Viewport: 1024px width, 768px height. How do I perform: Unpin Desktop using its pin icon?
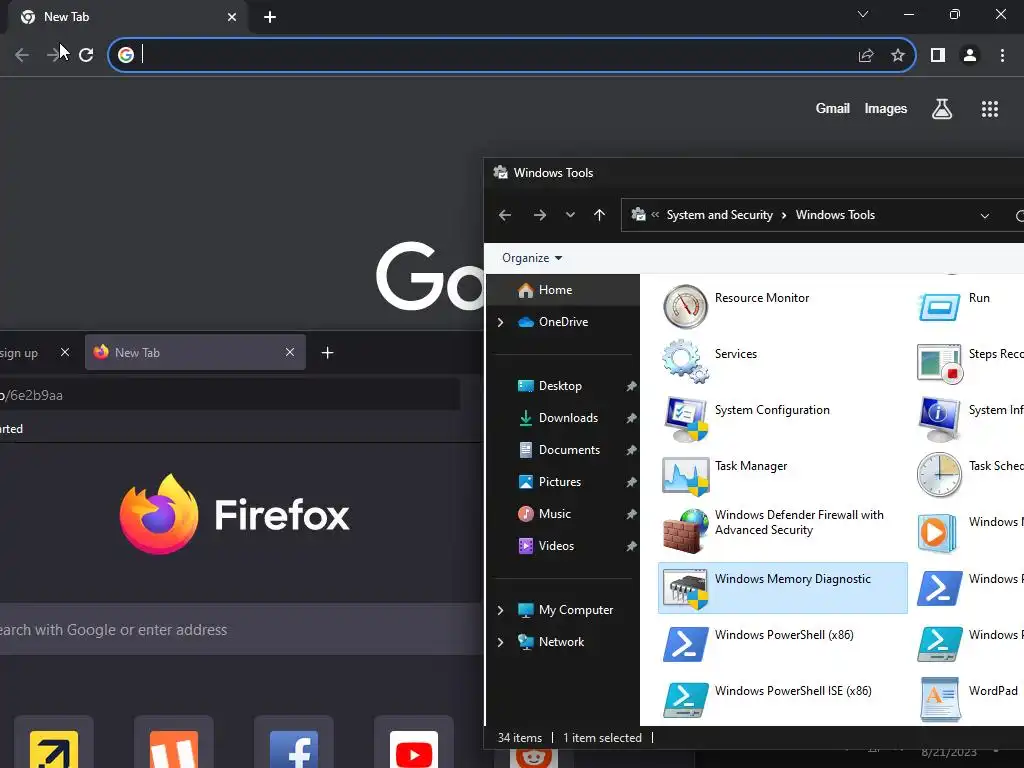click(x=631, y=386)
